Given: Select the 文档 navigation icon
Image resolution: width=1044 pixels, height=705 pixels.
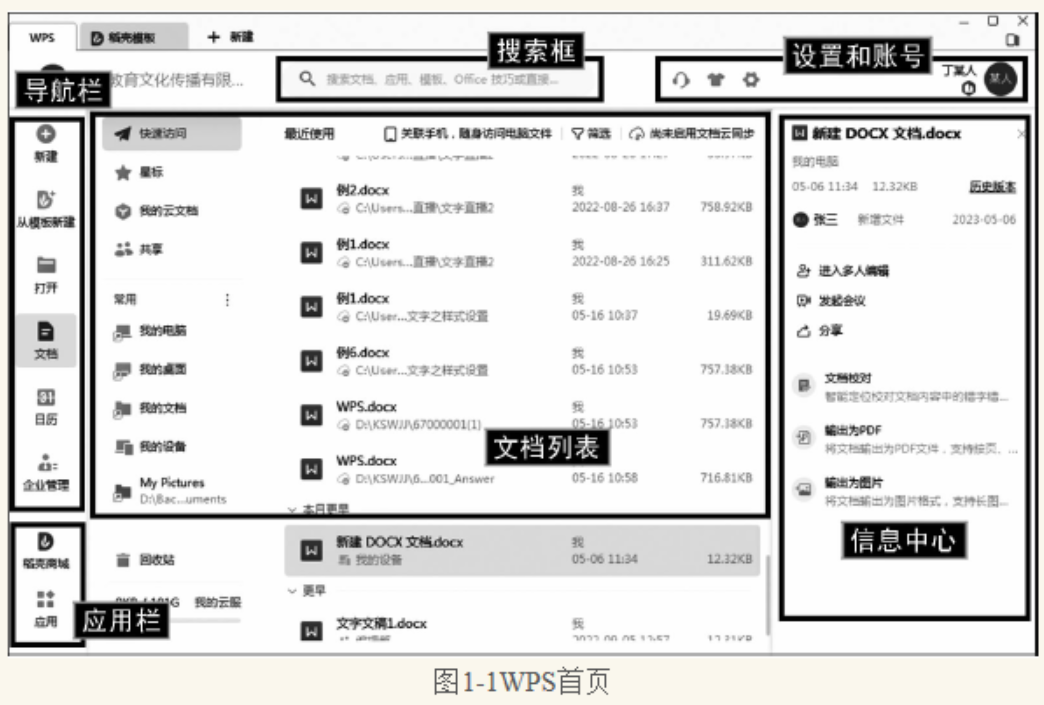Looking at the screenshot, I should [x=46, y=331].
